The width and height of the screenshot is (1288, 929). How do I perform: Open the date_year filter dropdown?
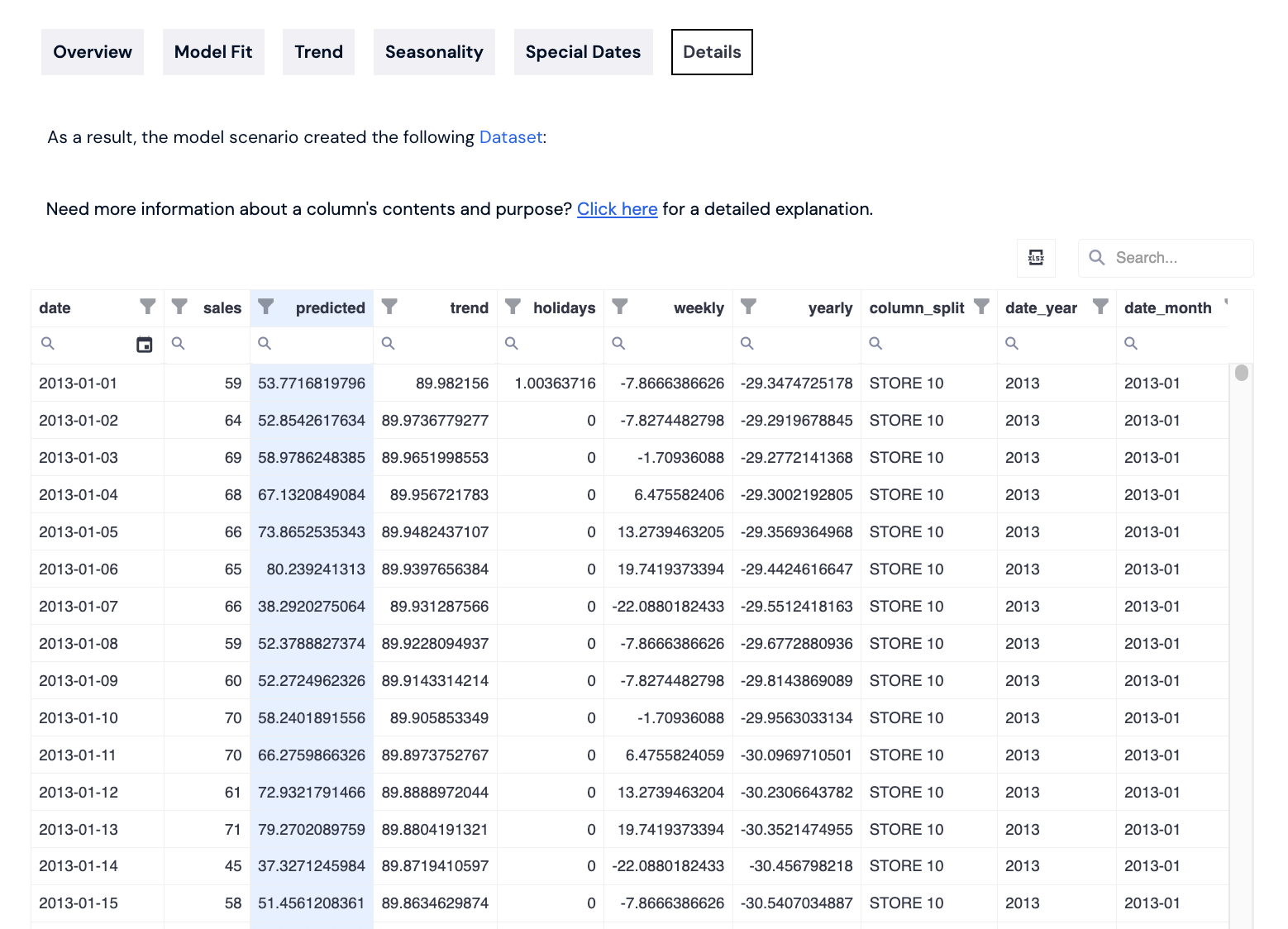tap(1100, 307)
